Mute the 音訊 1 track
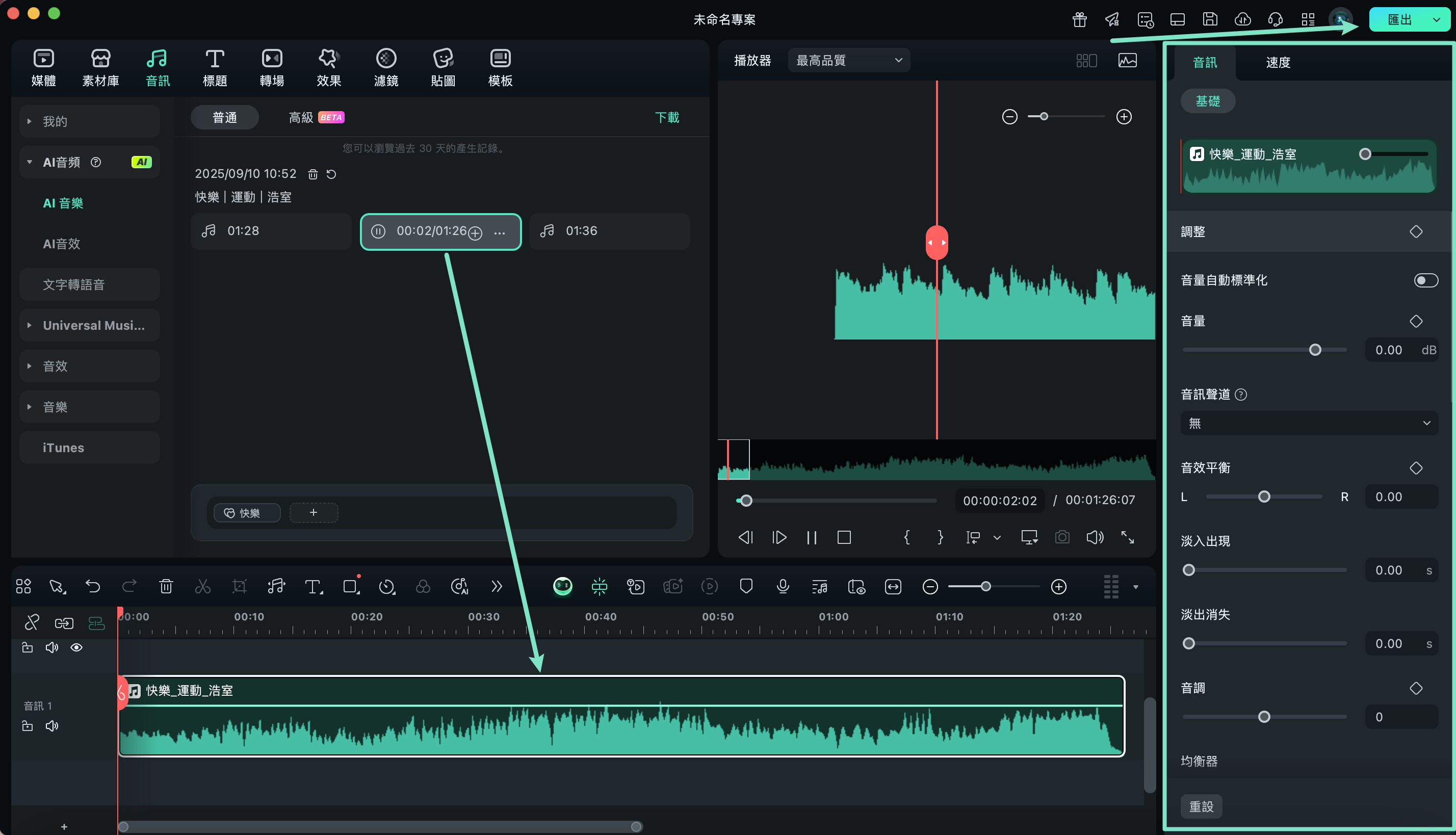The image size is (1456, 835). point(51,726)
